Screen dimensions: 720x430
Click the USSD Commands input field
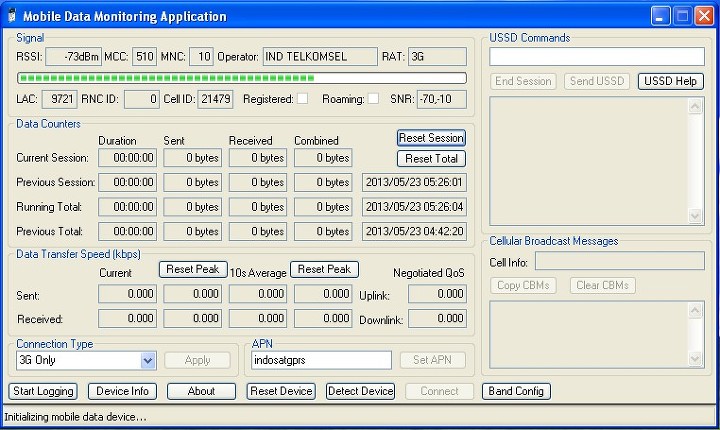pyautogui.click(x=597, y=57)
